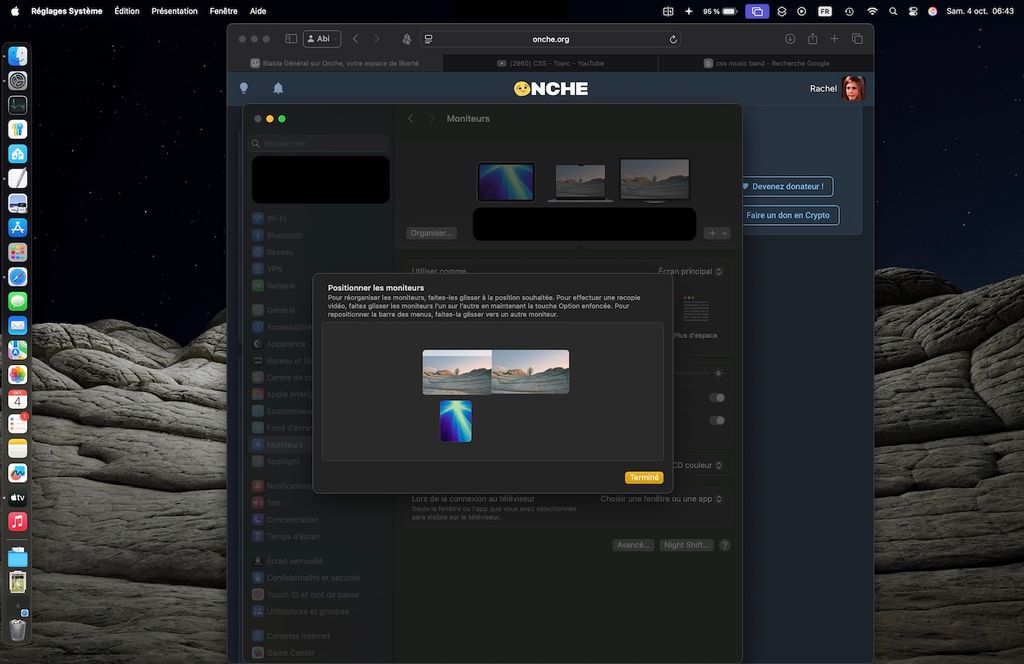Image resolution: width=1024 pixels, height=664 pixels.
Task: Open the Safari share button
Action: tap(812, 39)
